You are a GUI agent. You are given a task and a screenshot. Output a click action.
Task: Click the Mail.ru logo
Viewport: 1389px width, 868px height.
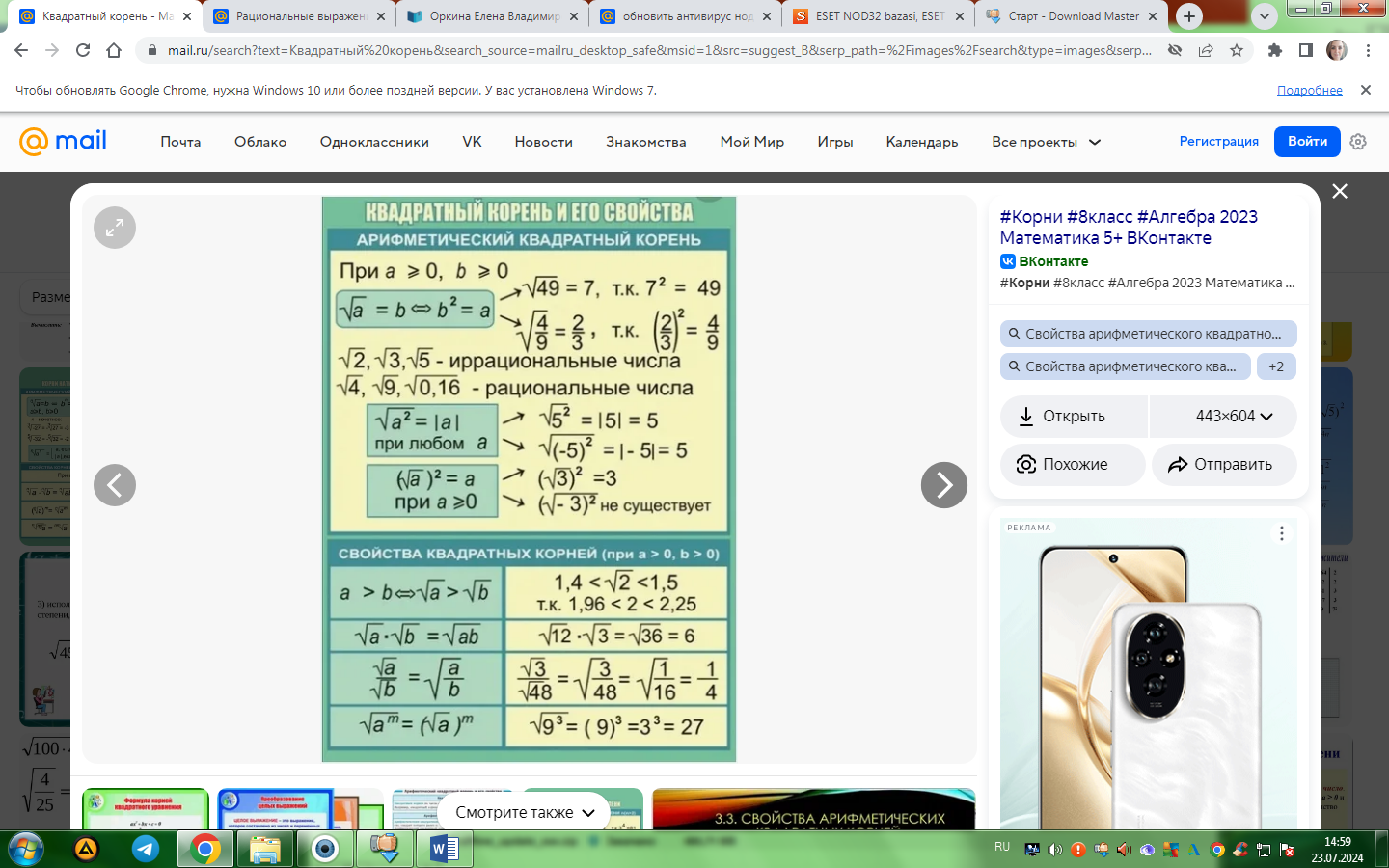click(64, 141)
